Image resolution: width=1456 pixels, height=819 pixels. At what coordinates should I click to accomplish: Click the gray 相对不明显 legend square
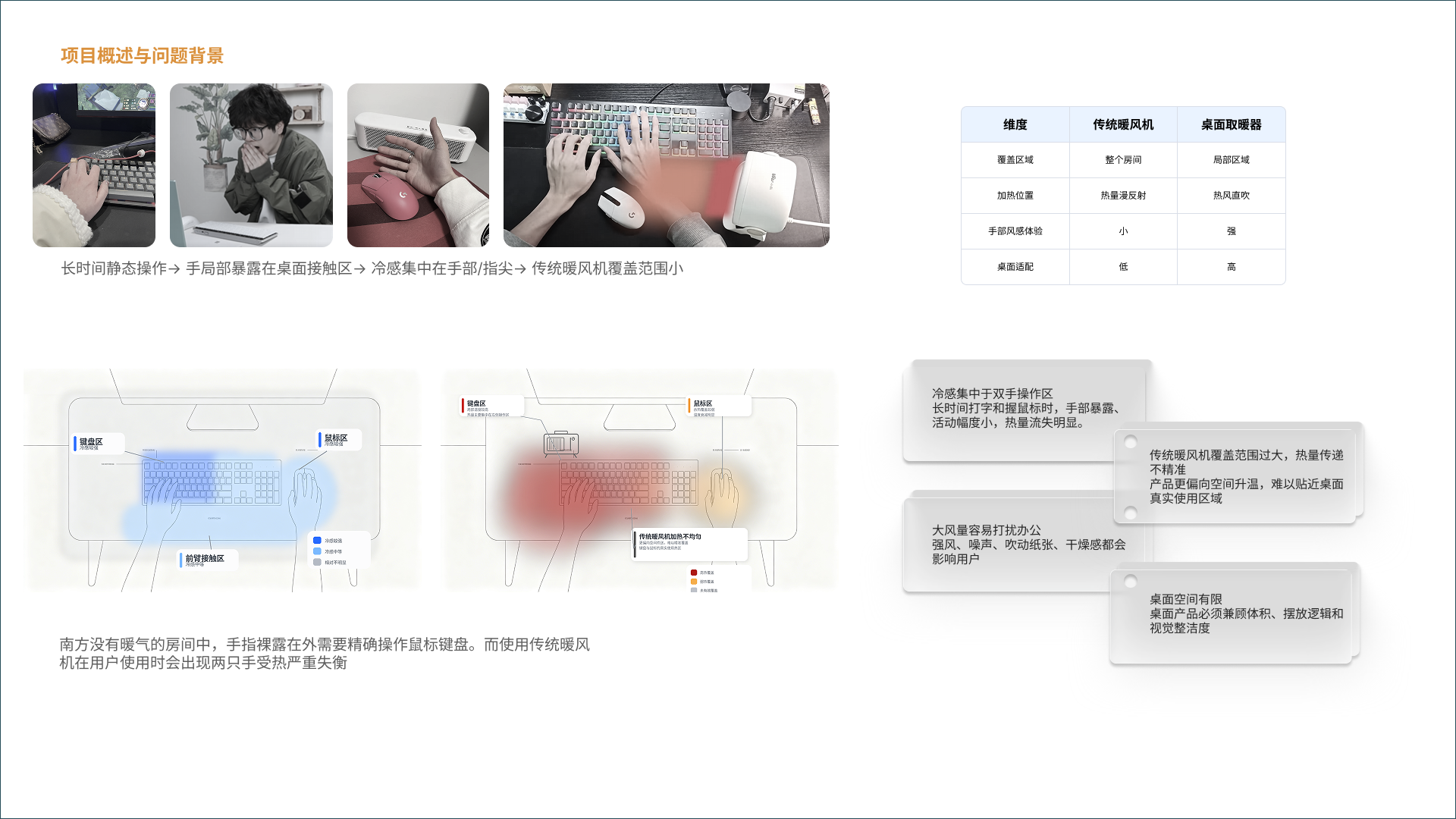(x=317, y=561)
